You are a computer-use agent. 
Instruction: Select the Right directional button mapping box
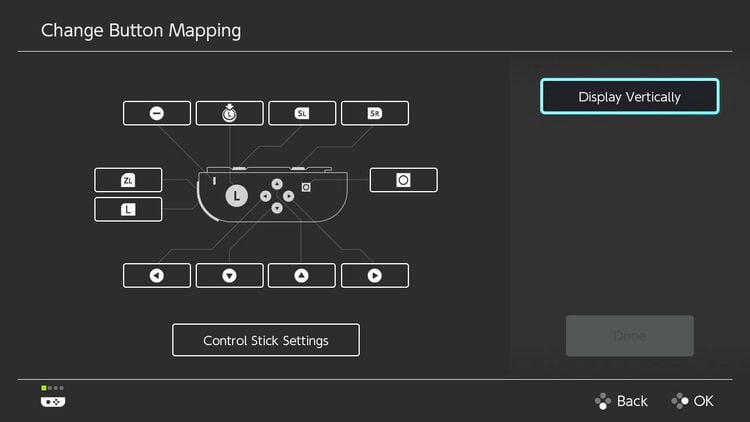[x=375, y=276]
